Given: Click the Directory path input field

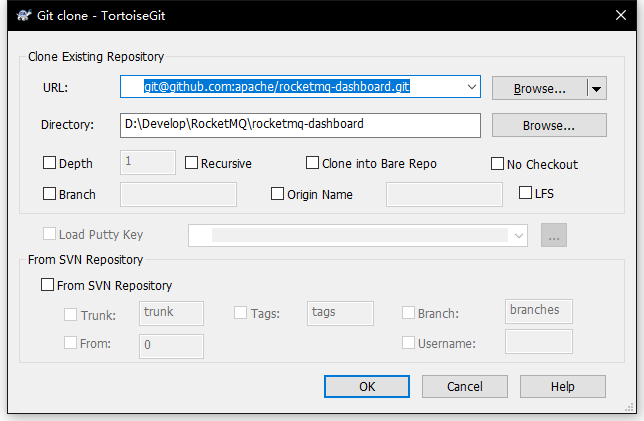Looking at the screenshot, I should point(300,125).
